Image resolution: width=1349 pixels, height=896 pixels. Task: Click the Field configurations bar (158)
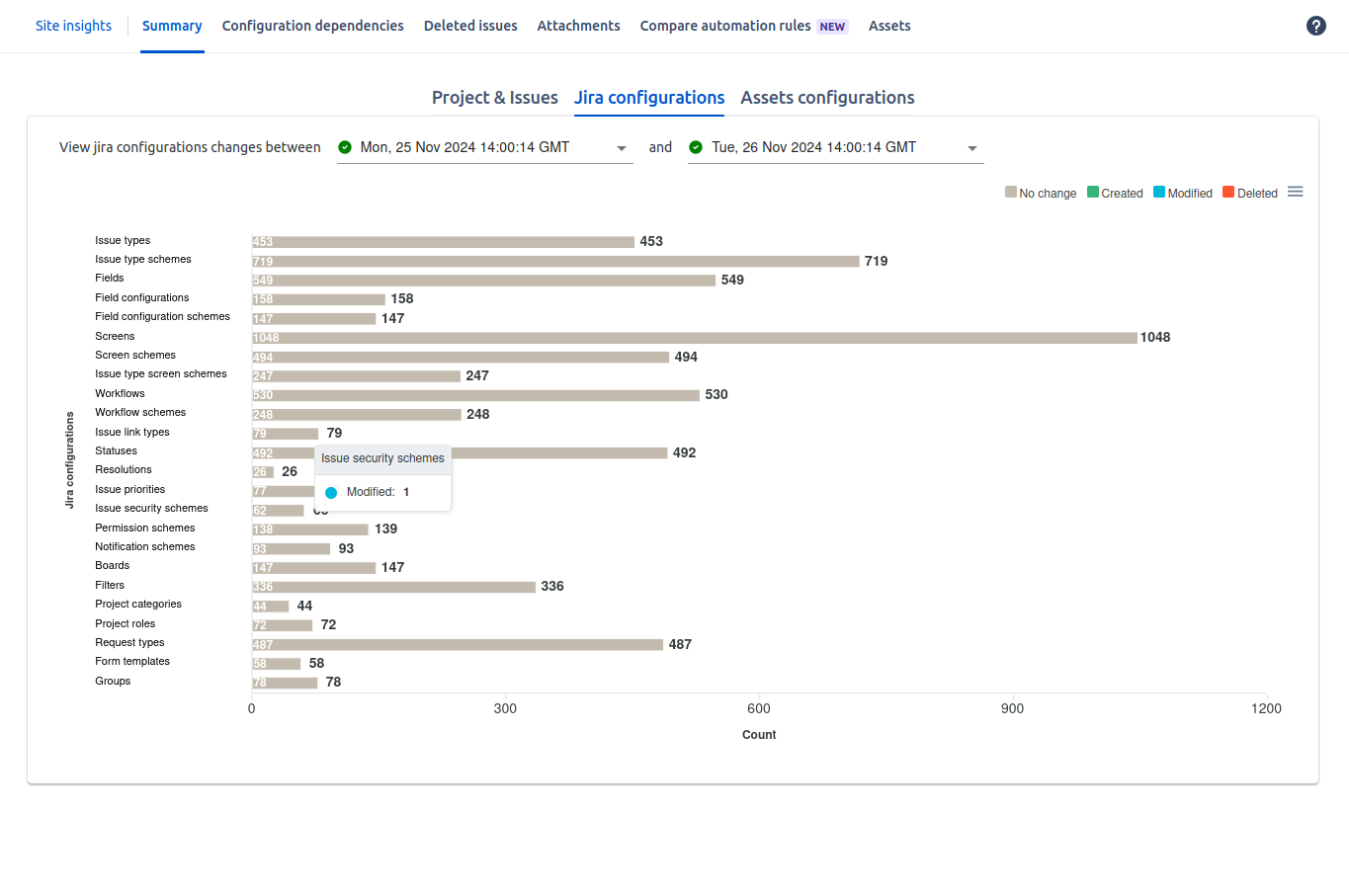pyautogui.click(x=319, y=299)
